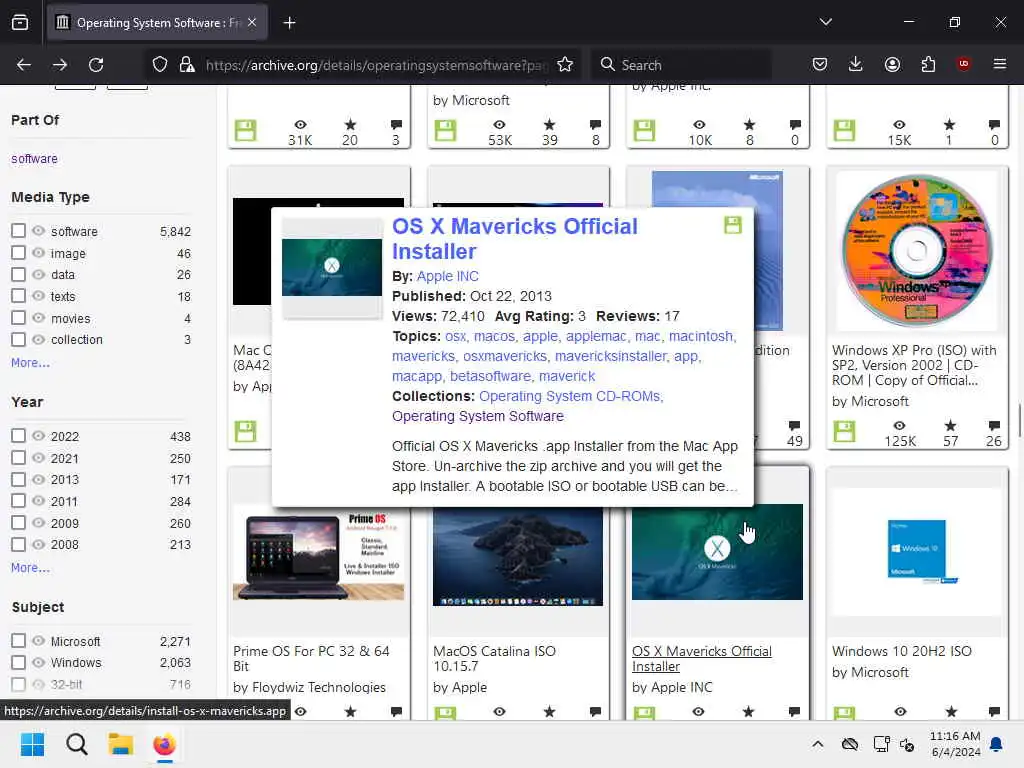Check the texts media type box
The image size is (1024, 768).
tap(18, 296)
